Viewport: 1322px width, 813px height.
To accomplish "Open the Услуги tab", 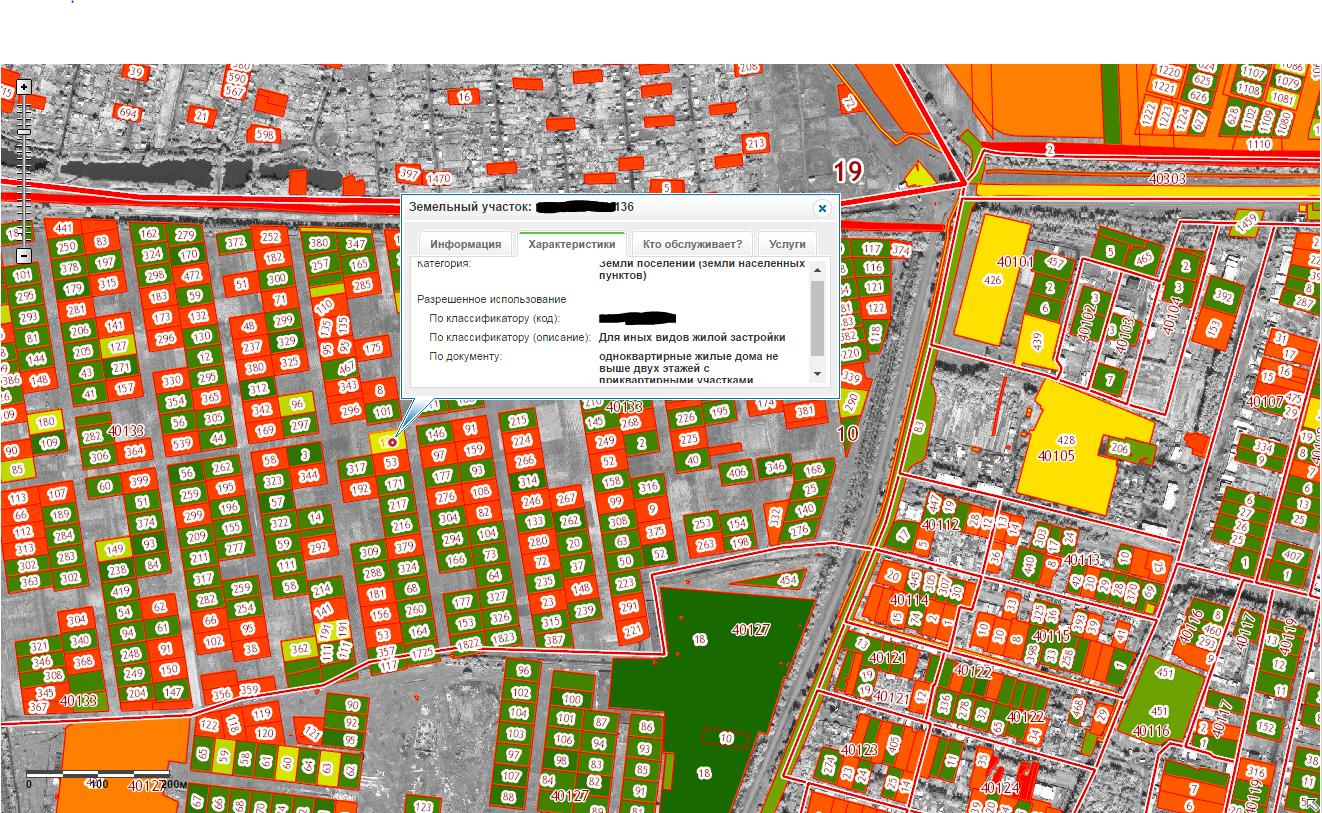I will pos(787,244).
